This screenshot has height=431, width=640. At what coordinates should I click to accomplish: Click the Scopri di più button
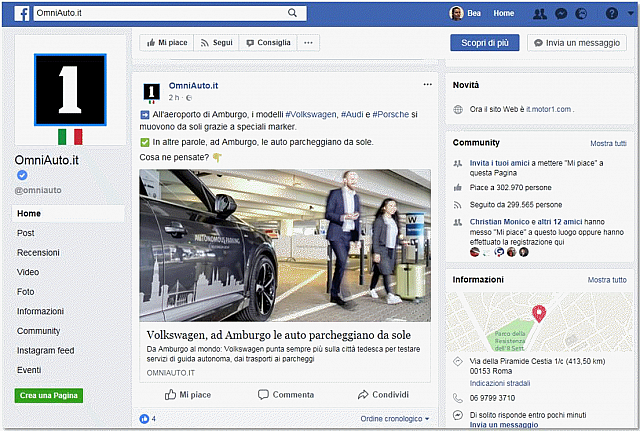click(x=485, y=43)
